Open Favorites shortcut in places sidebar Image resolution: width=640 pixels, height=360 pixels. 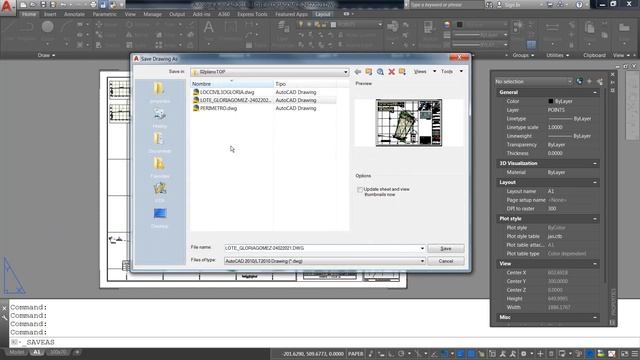(160, 167)
